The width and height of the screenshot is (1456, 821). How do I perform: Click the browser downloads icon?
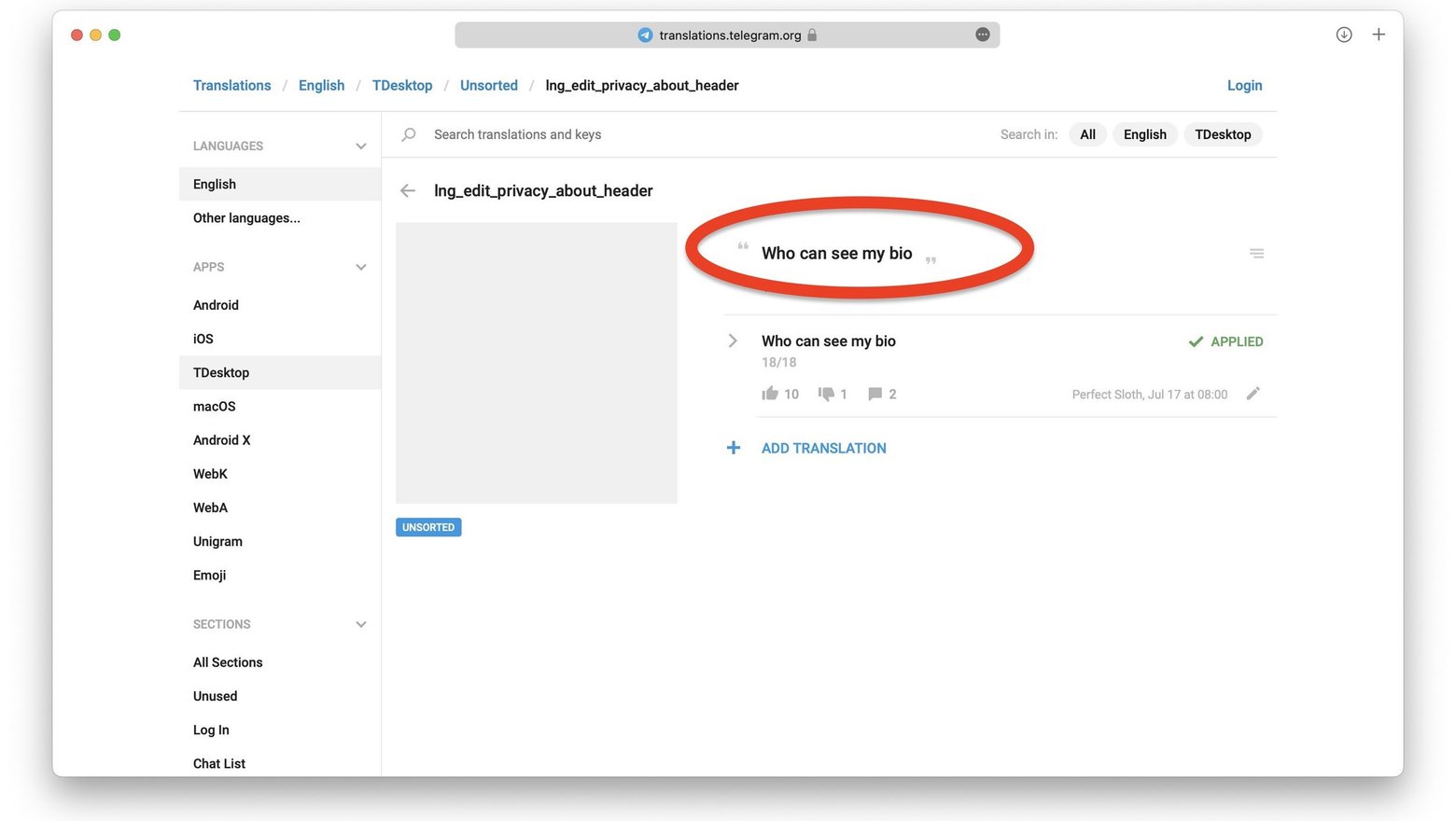[x=1344, y=35]
